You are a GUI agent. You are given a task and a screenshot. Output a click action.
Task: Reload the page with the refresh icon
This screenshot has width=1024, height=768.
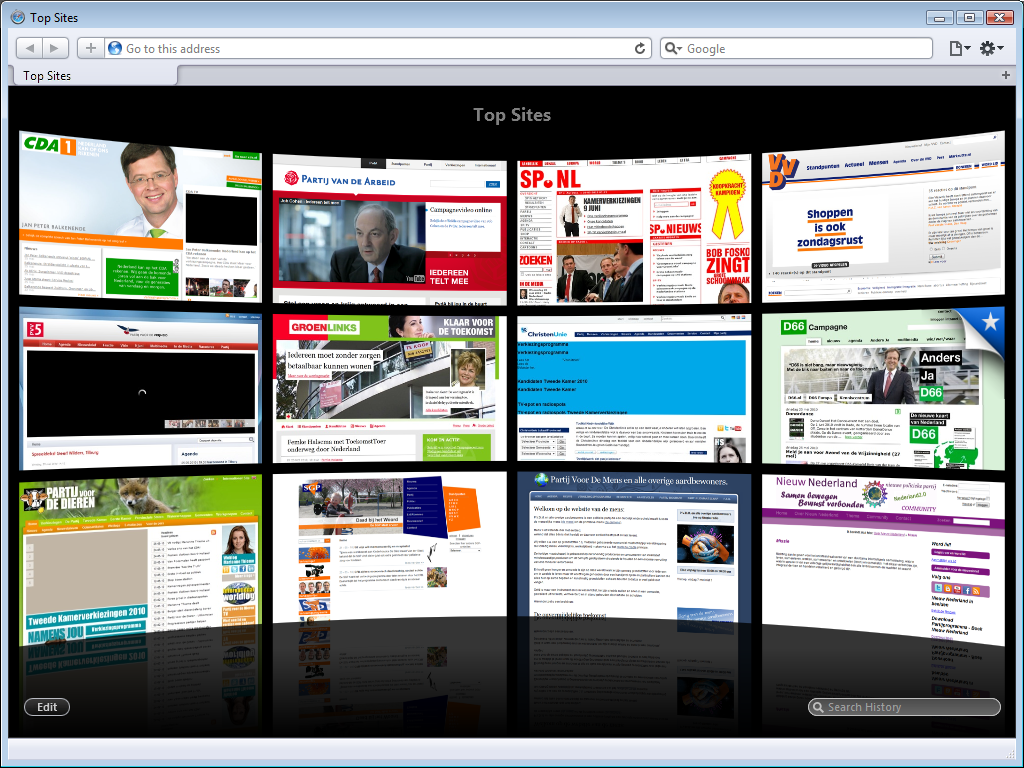coord(640,48)
